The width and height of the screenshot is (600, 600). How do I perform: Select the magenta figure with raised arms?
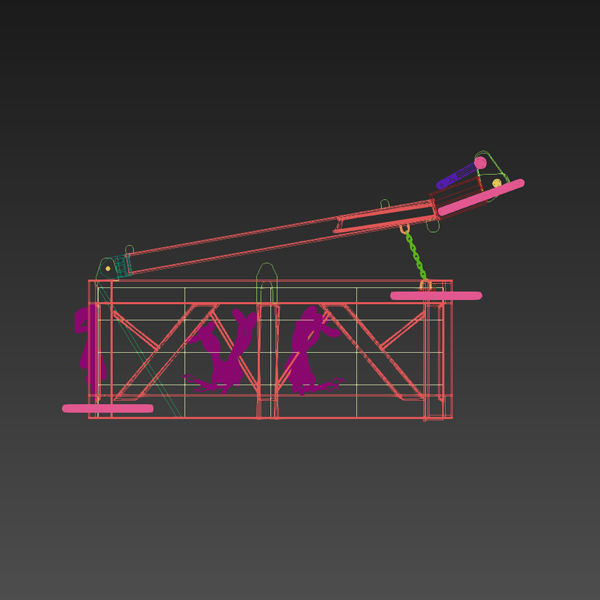pos(221,352)
